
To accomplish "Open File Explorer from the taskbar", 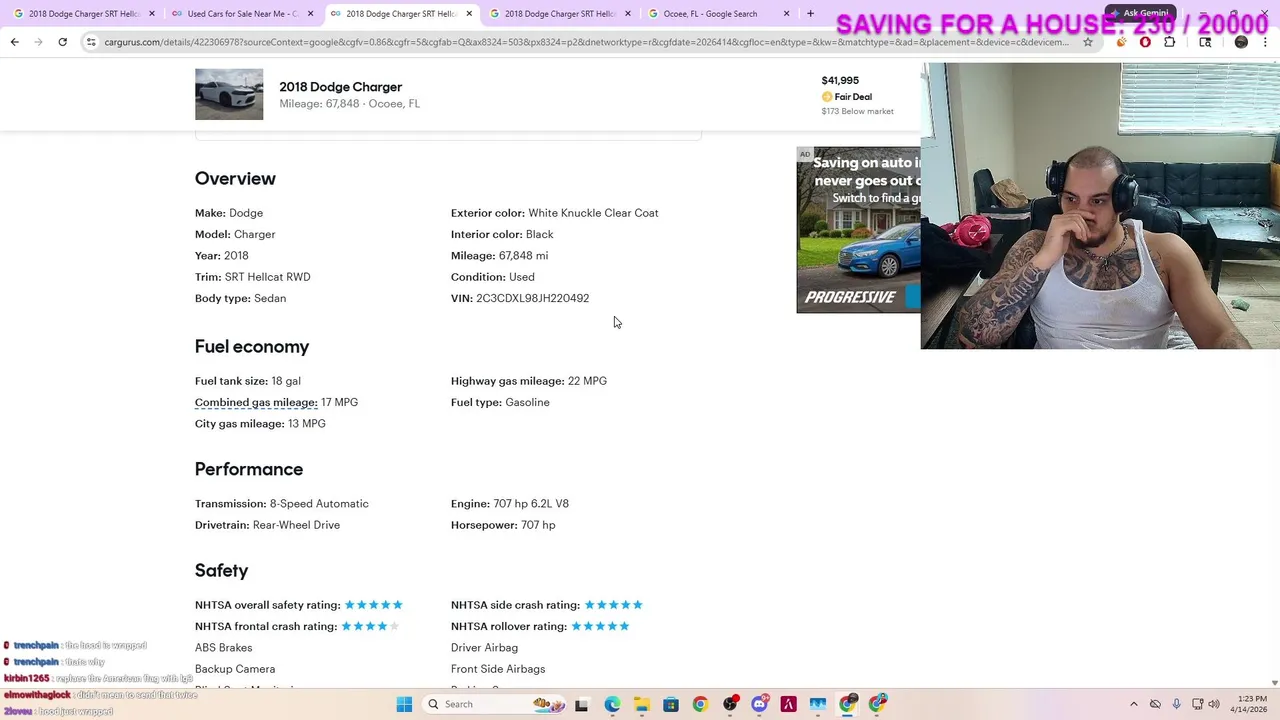I will click(641, 704).
